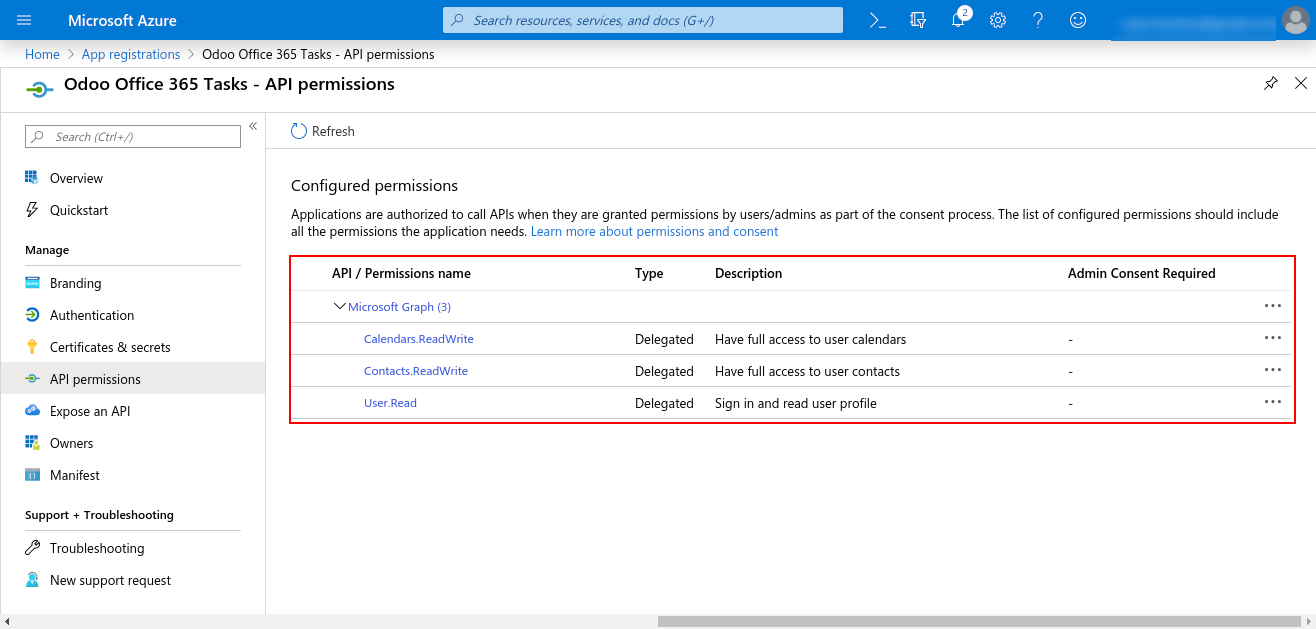The image size is (1316, 629).
Task: Open the feedback smiley icon
Action: point(1077,20)
